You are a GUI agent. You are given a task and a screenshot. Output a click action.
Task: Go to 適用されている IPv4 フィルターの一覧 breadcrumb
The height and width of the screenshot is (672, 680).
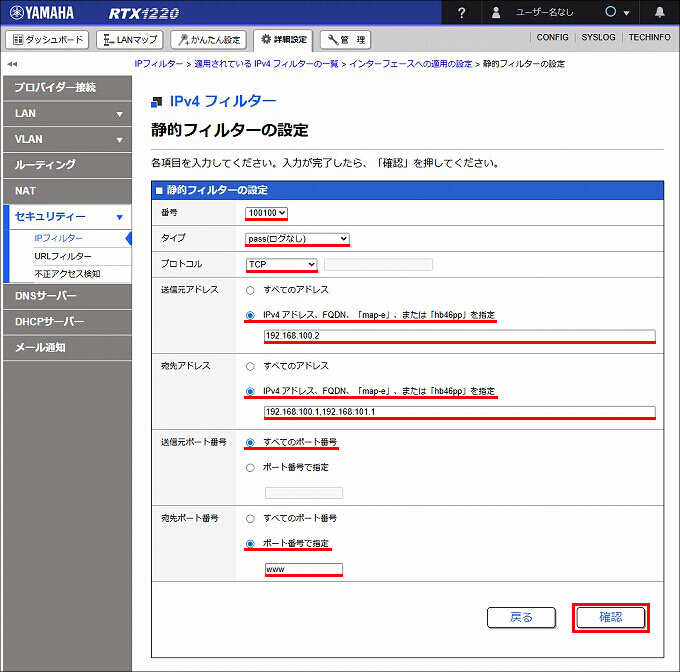(x=266, y=64)
